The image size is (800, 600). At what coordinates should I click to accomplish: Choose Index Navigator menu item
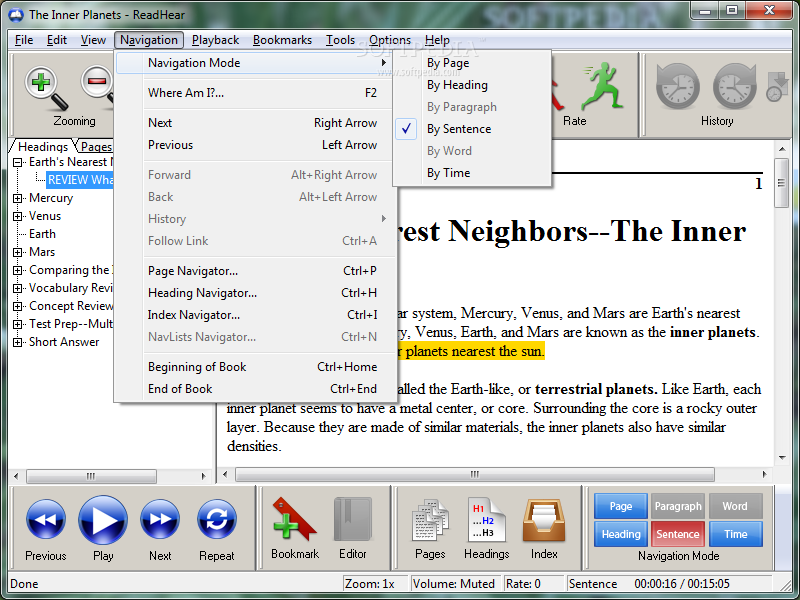pos(255,315)
